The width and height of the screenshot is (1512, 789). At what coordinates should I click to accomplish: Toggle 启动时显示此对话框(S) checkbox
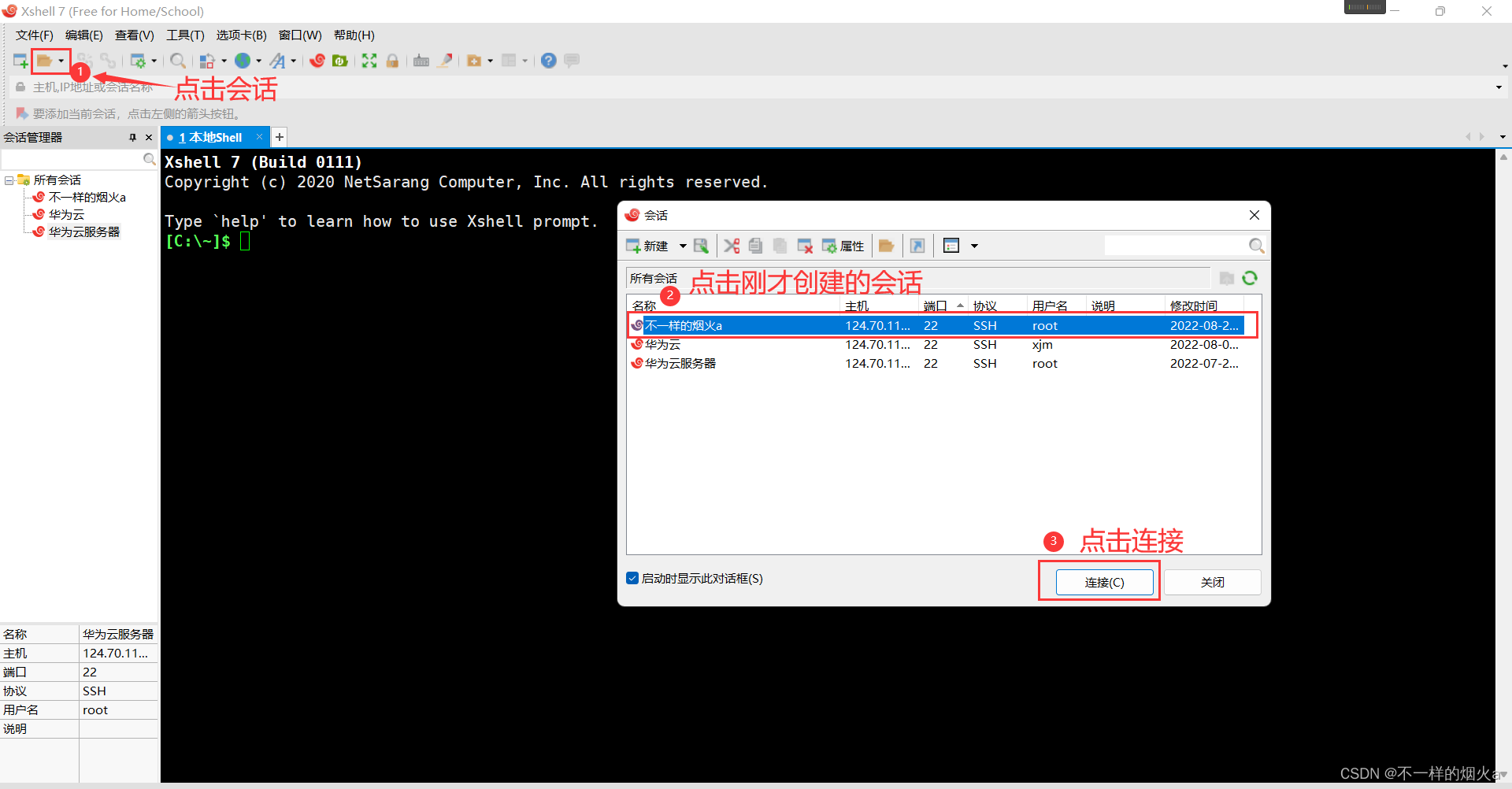pos(632,578)
